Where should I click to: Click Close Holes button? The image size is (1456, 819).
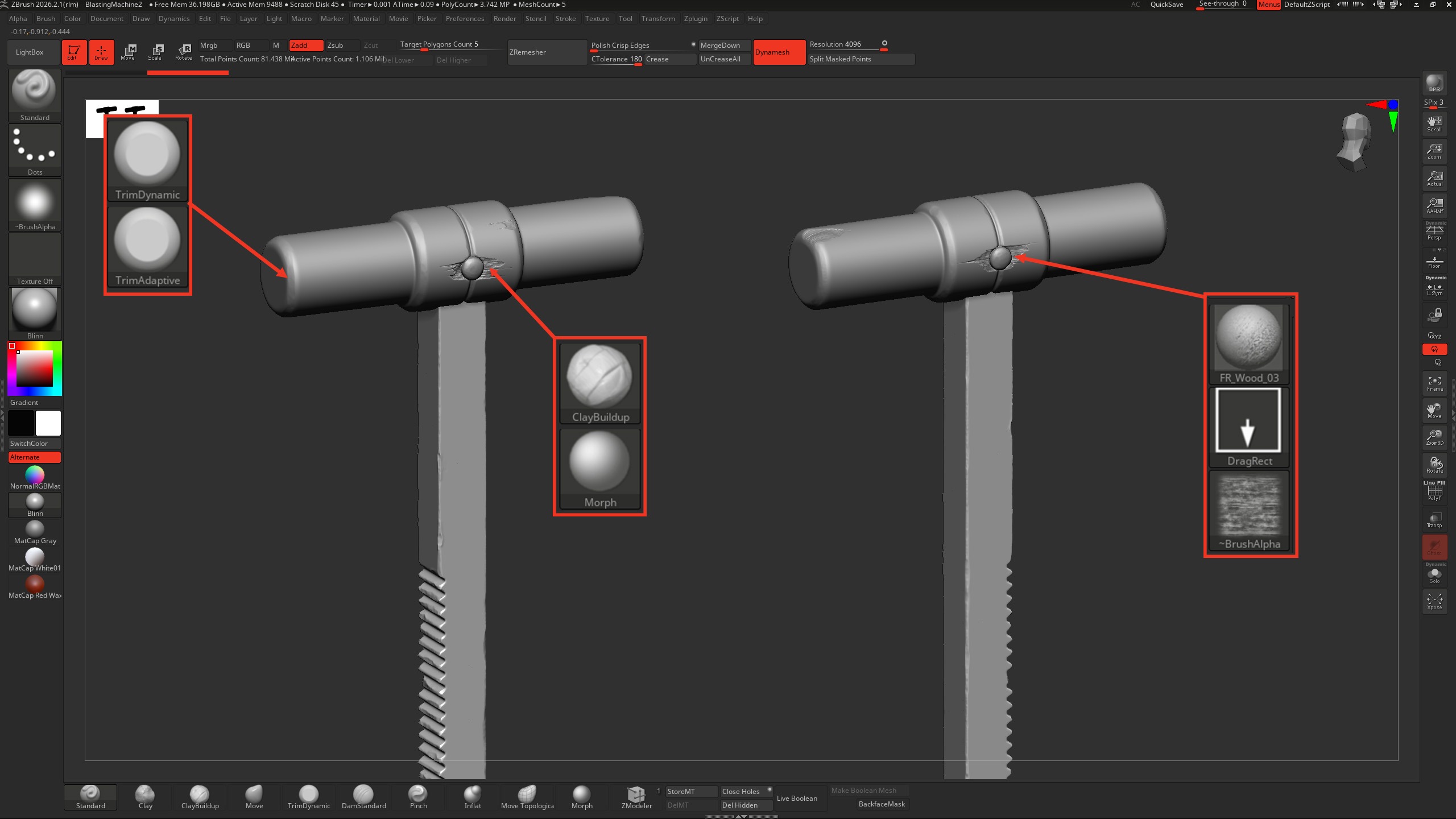tap(745, 792)
